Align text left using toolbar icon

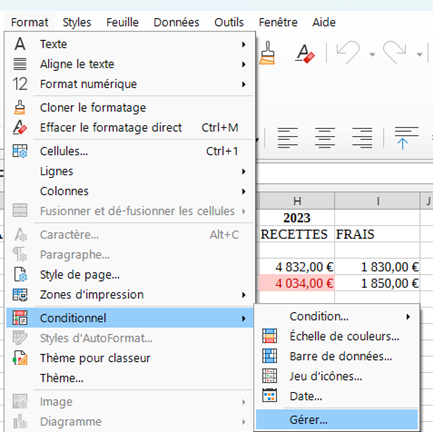[x=288, y=137]
